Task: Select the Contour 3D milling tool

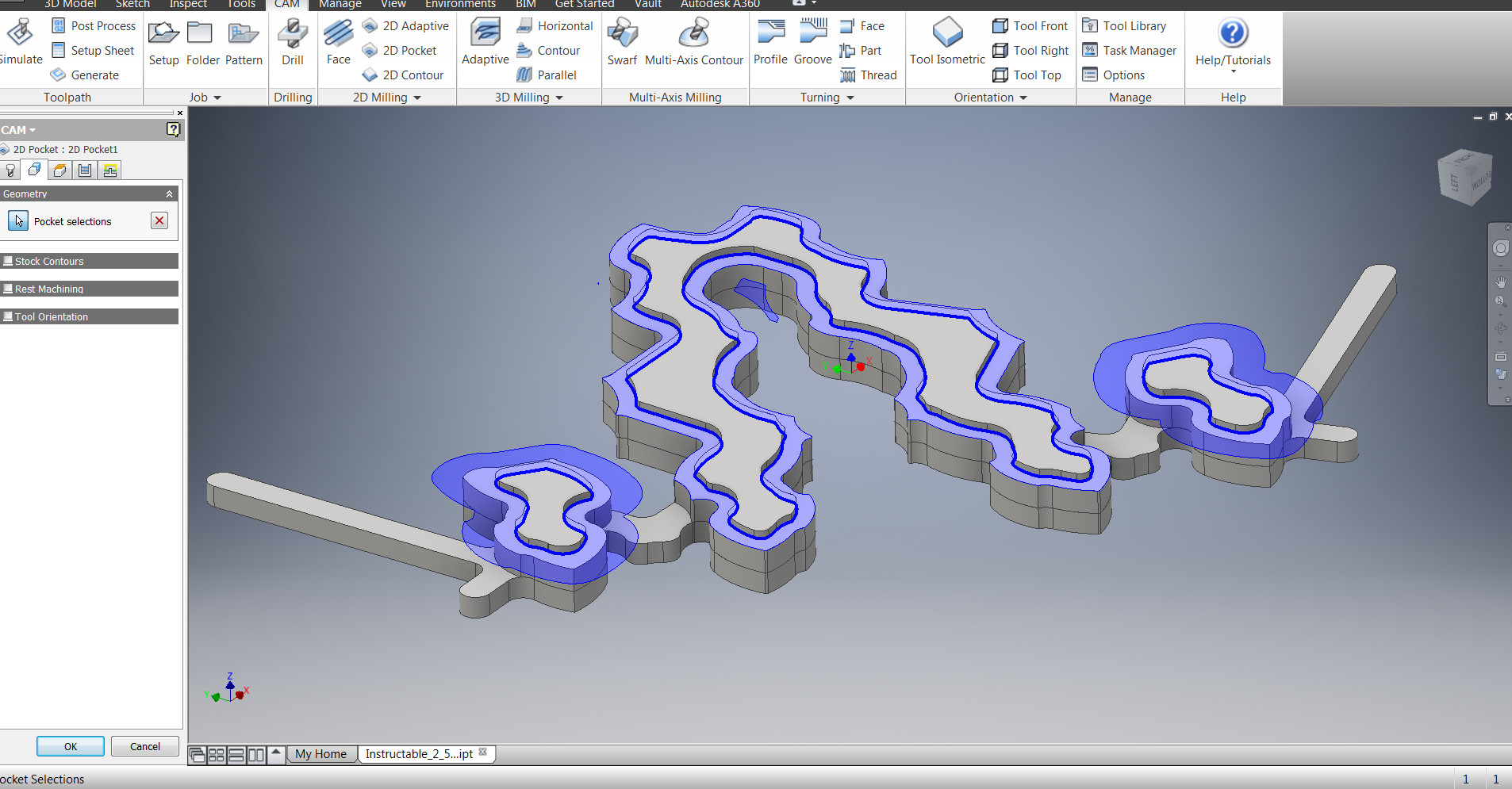Action: [x=548, y=50]
